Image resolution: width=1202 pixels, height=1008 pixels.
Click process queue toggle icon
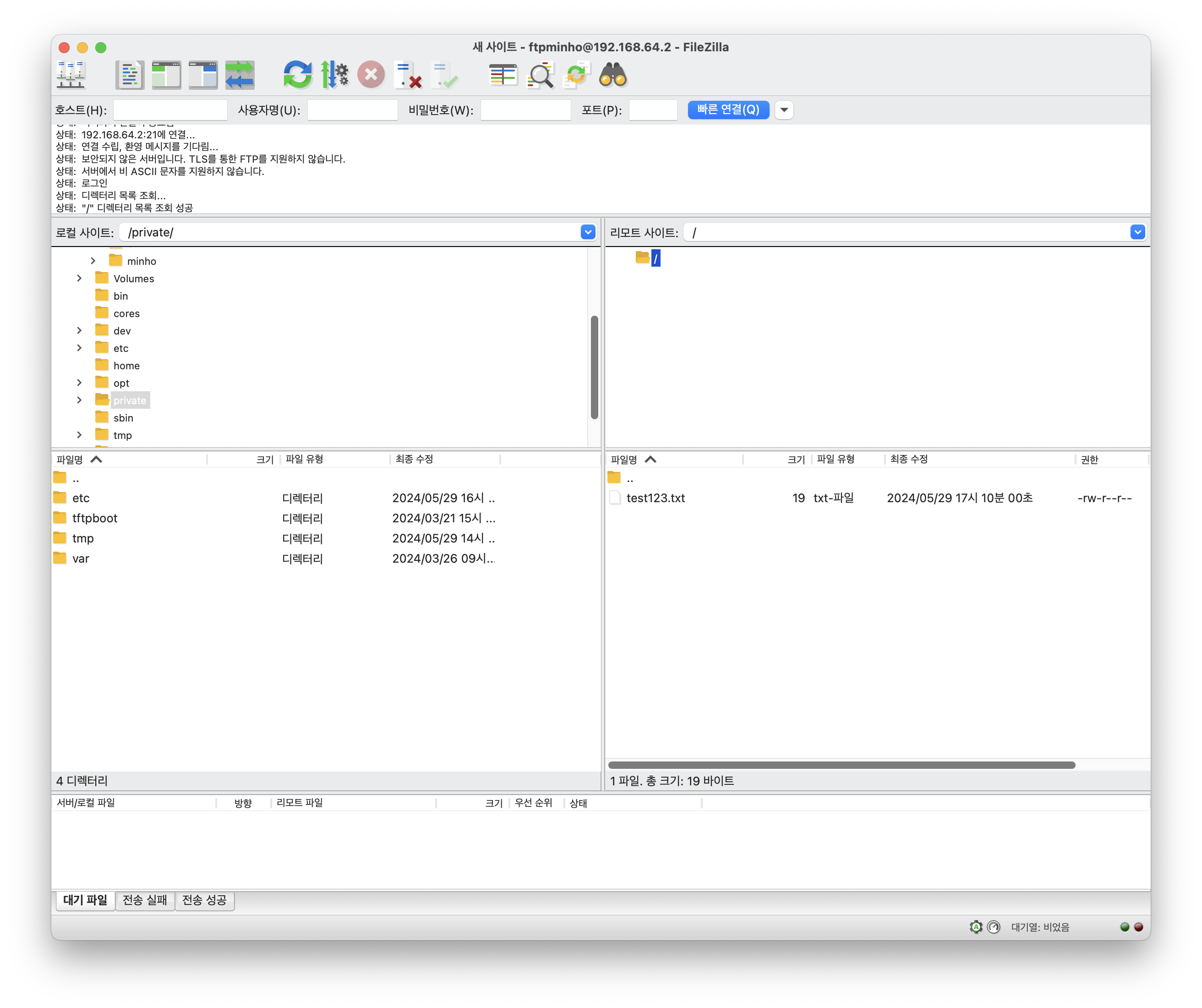tap(334, 75)
